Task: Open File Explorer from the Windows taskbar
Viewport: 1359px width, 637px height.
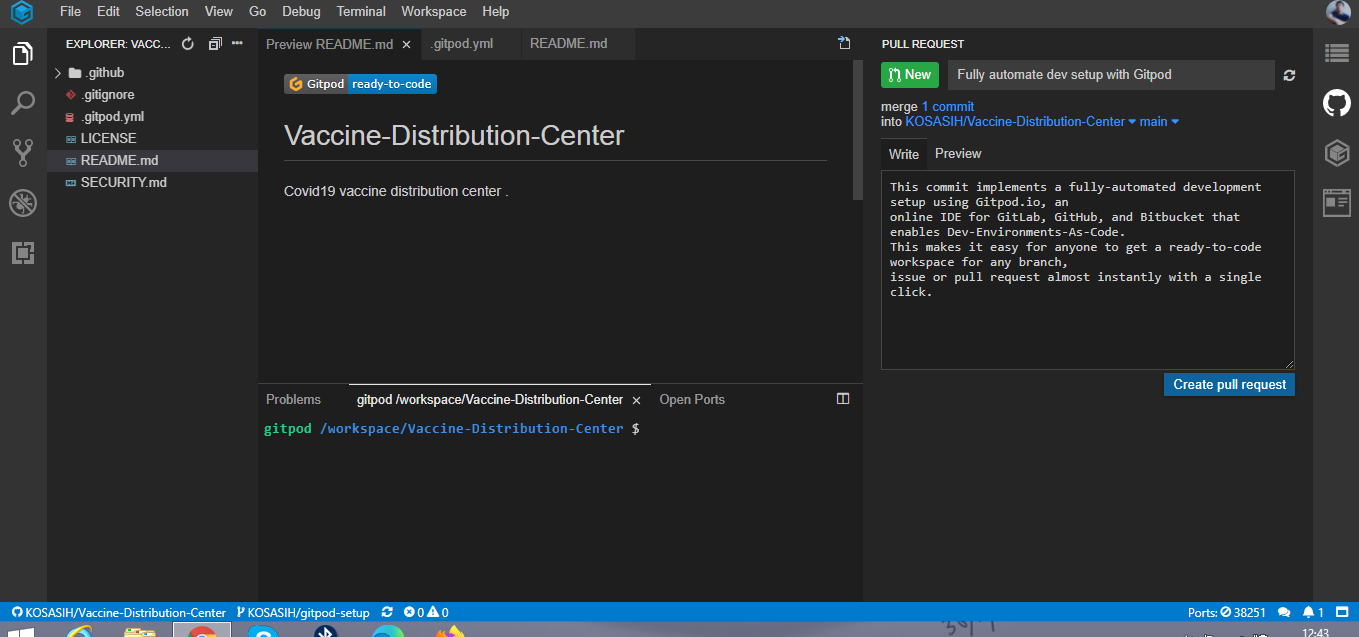Action: pos(140,632)
